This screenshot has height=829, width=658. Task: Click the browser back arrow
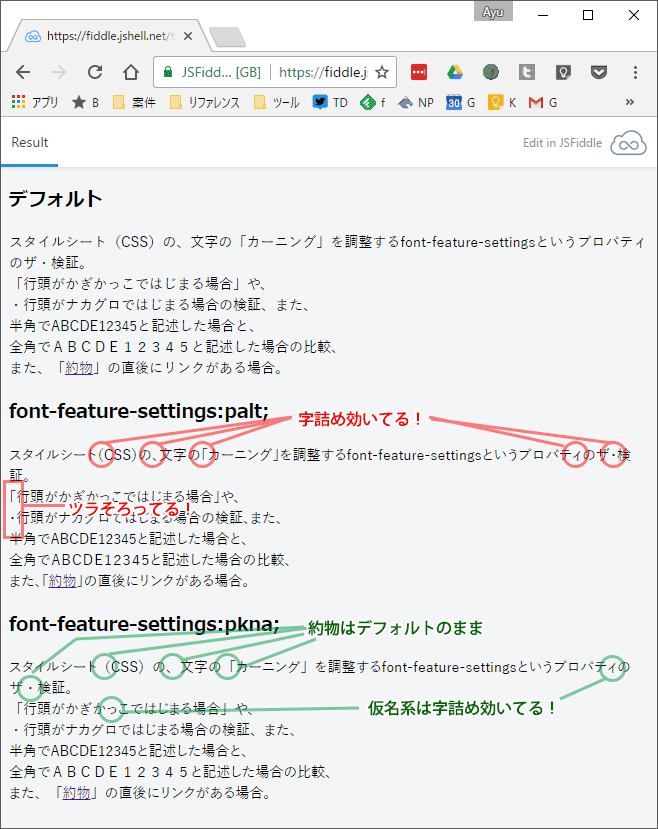click(x=23, y=72)
